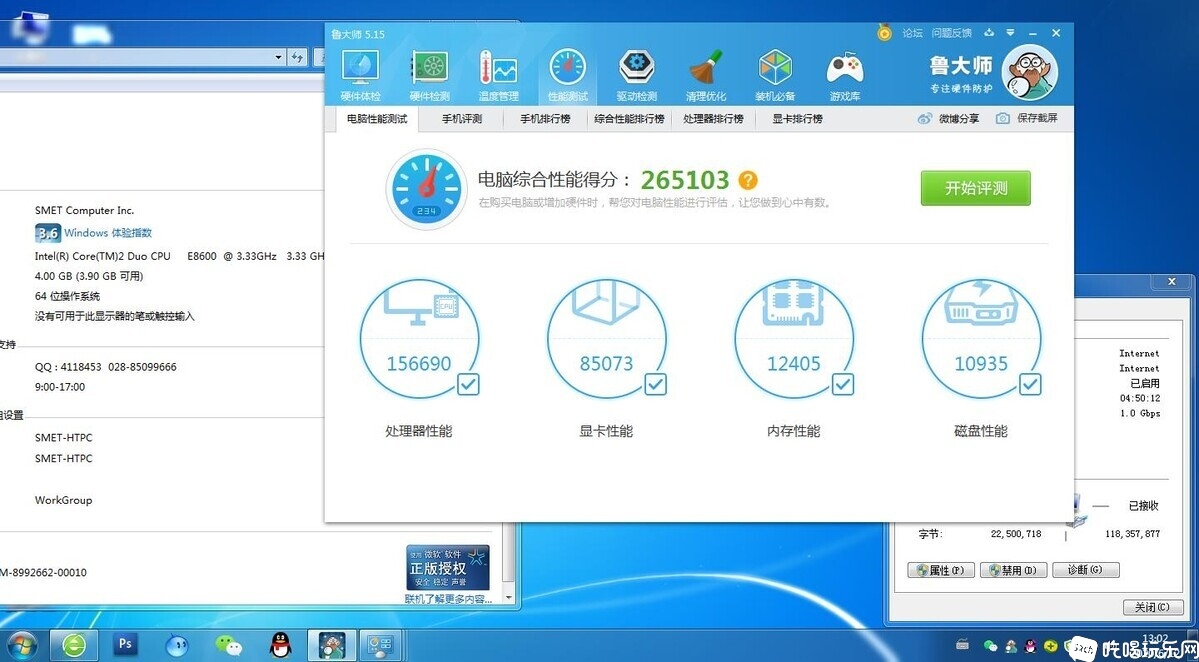Viewport: 1199px width, 662px height.
Task: Switch to the Control Panel taskbar button
Action: pos(380,645)
